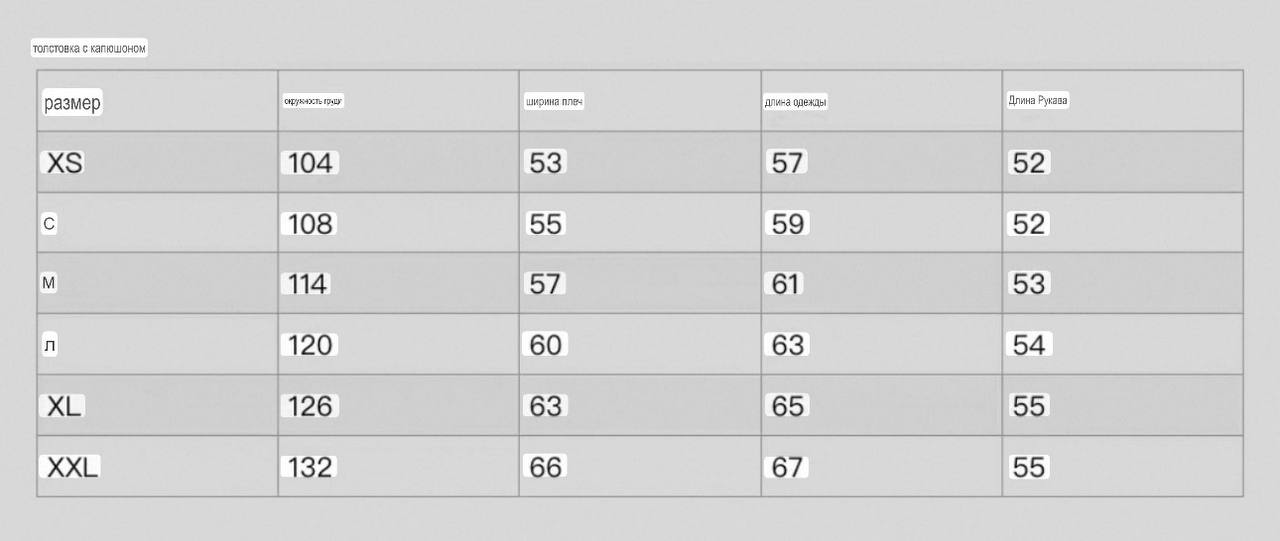Select the XXL size row label
The image size is (1280, 541).
click(x=72, y=467)
